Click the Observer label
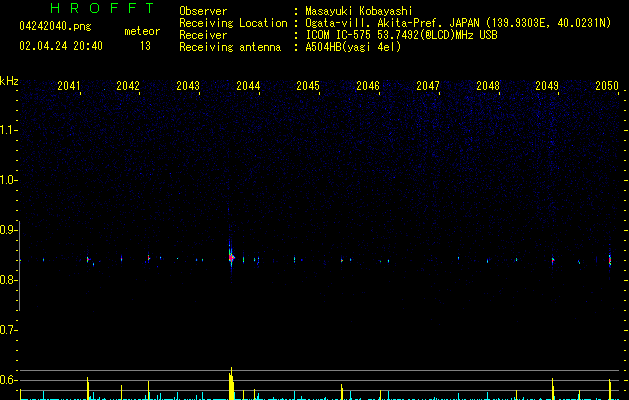Image resolution: width=629 pixels, height=400 pixels. [203, 11]
